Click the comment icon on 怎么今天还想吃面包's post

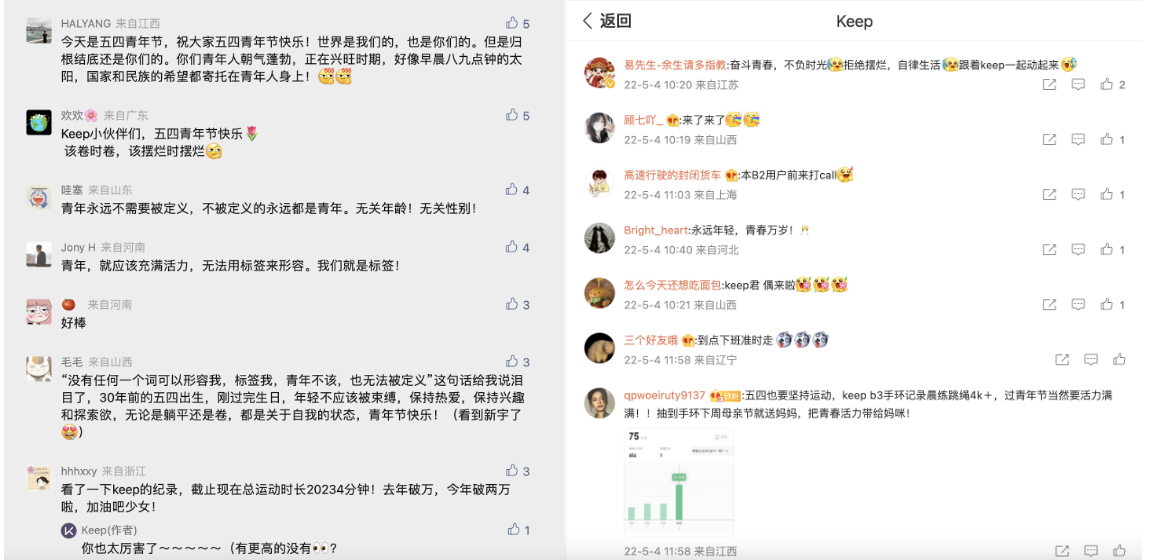1078,304
